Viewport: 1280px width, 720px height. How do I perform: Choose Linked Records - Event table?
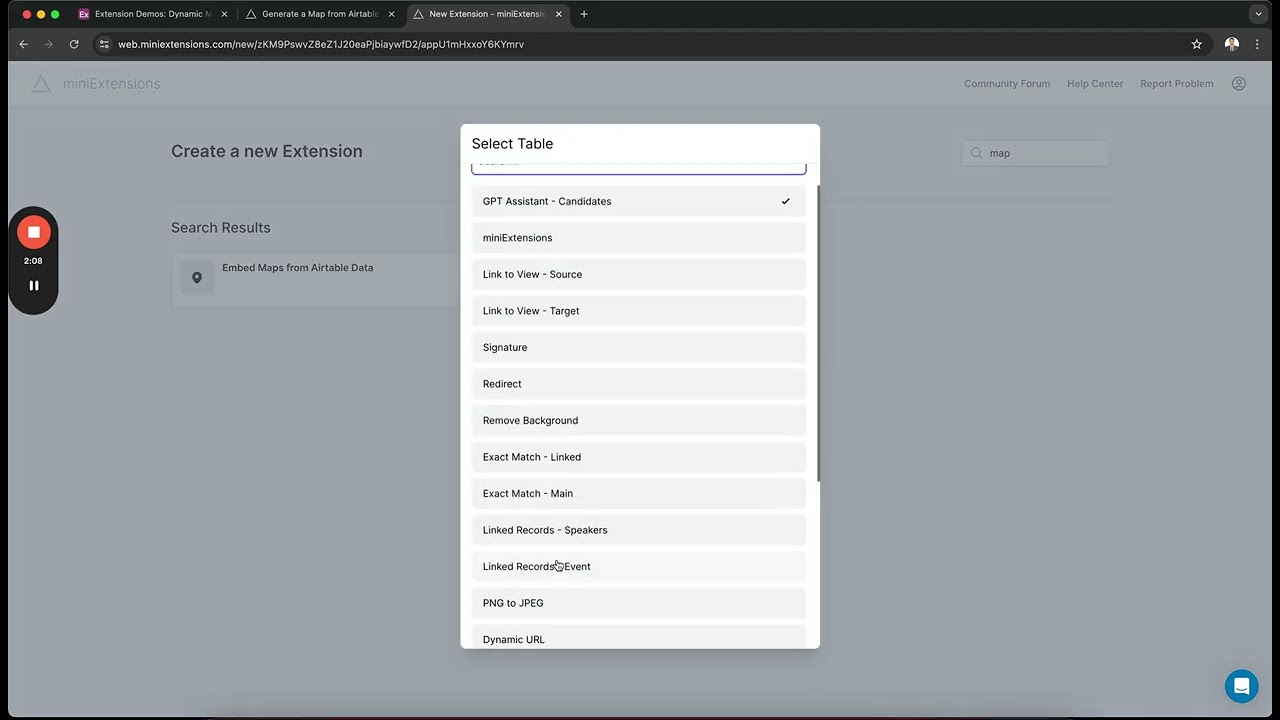coord(639,566)
